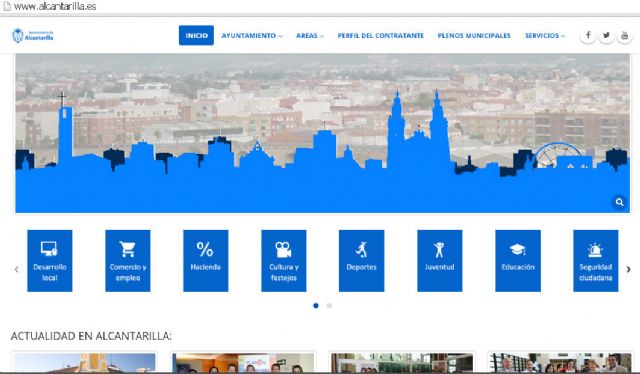
Task: Open the Desarrollo local tile
Action: (50, 261)
